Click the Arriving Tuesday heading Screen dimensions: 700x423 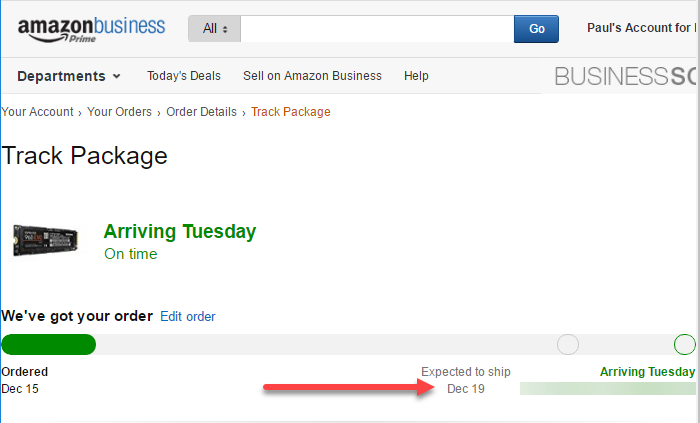tap(180, 232)
